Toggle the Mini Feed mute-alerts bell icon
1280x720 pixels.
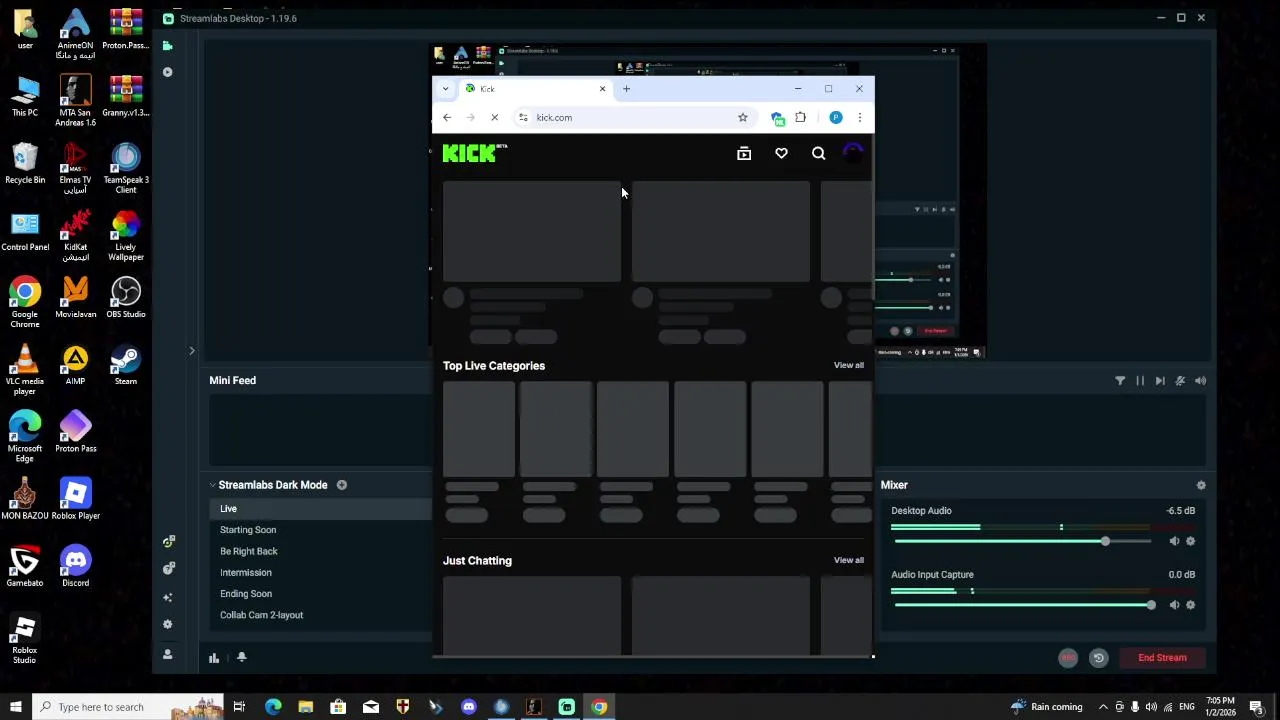click(x=1180, y=381)
